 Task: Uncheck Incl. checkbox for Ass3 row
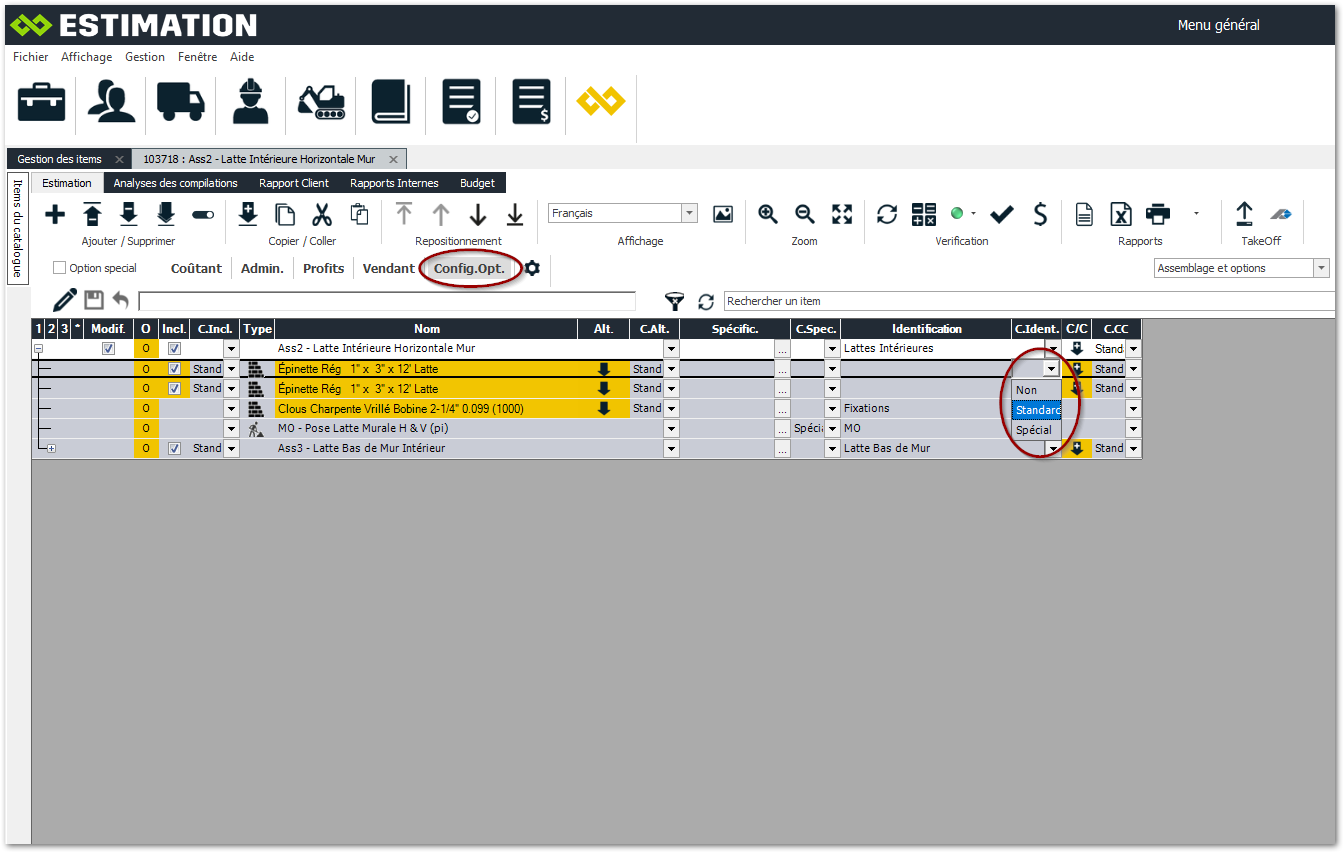pos(174,449)
